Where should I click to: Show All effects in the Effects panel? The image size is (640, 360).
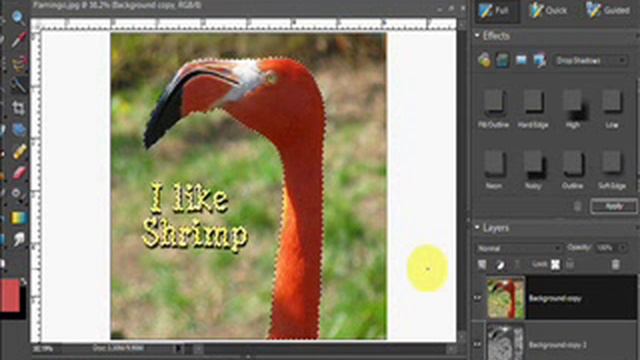[539, 60]
